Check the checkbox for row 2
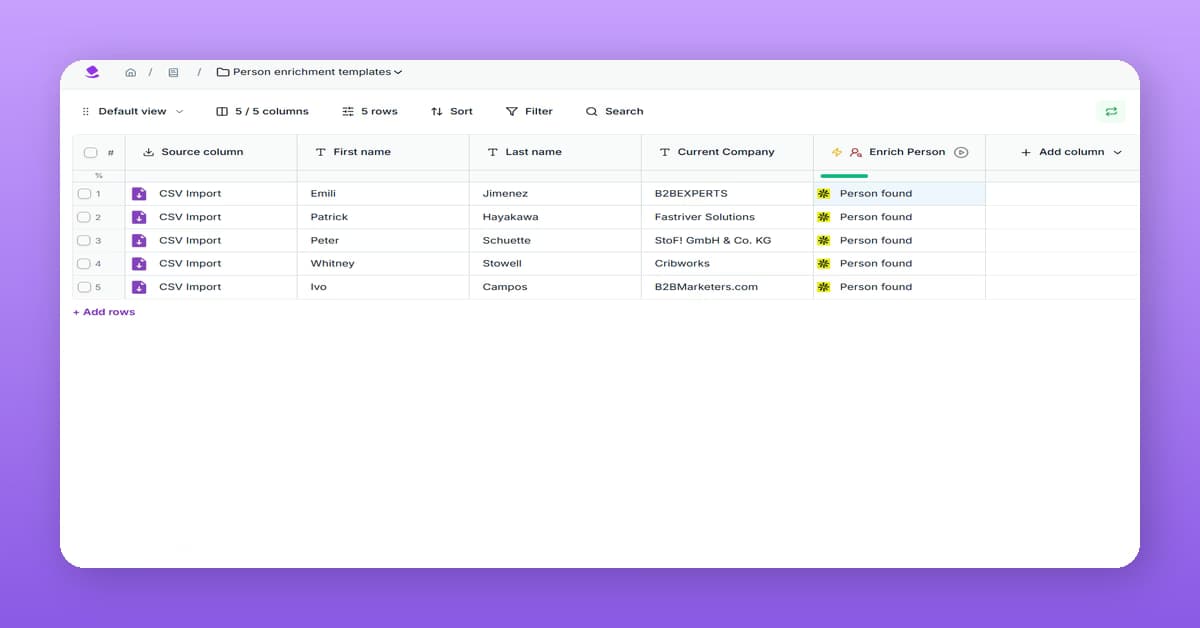Image resolution: width=1200 pixels, height=628 pixels. point(86,216)
